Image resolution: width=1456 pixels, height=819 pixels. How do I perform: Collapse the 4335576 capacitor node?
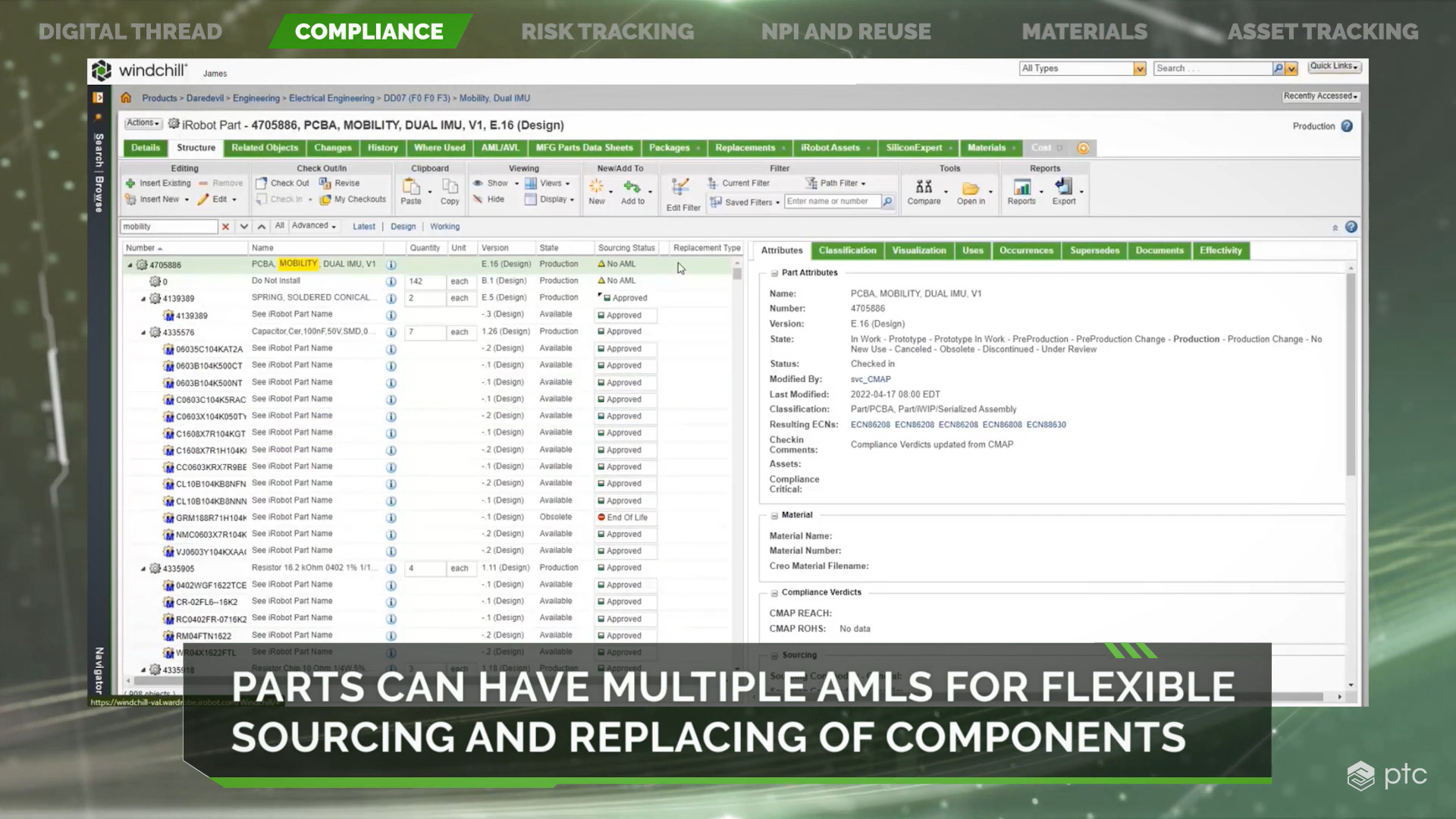coord(143,333)
